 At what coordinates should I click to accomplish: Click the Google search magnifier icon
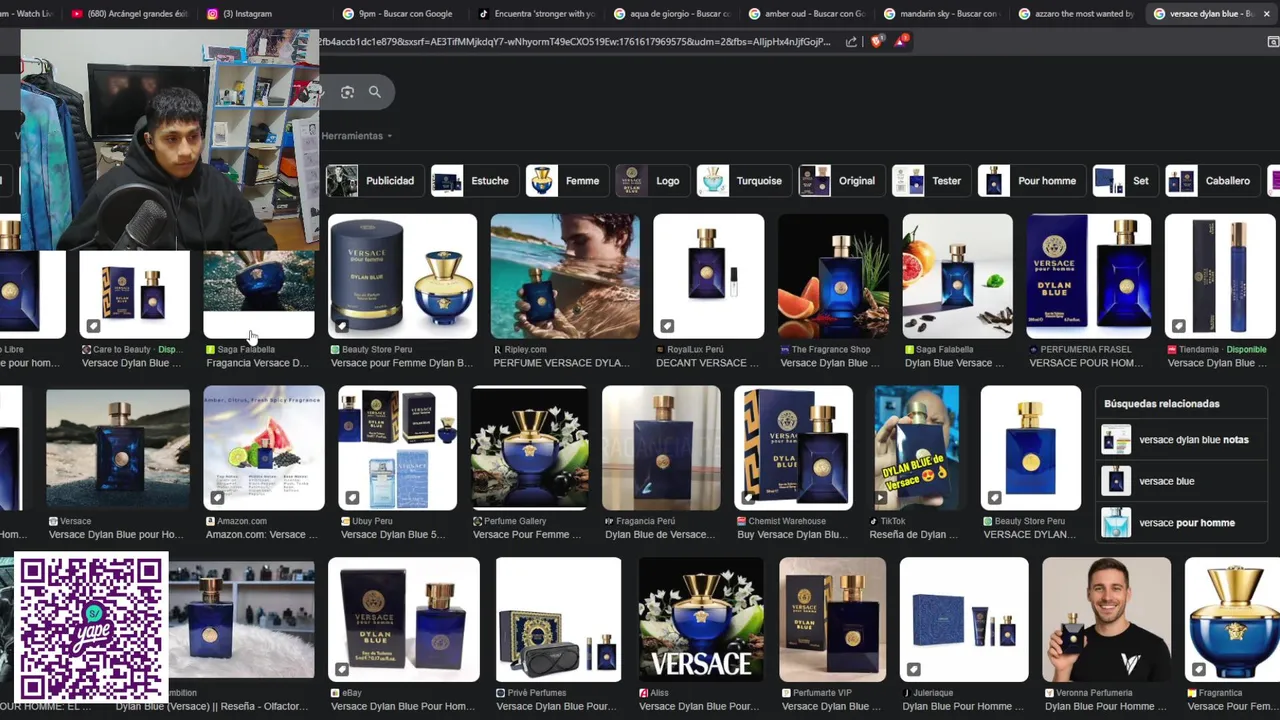click(375, 92)
